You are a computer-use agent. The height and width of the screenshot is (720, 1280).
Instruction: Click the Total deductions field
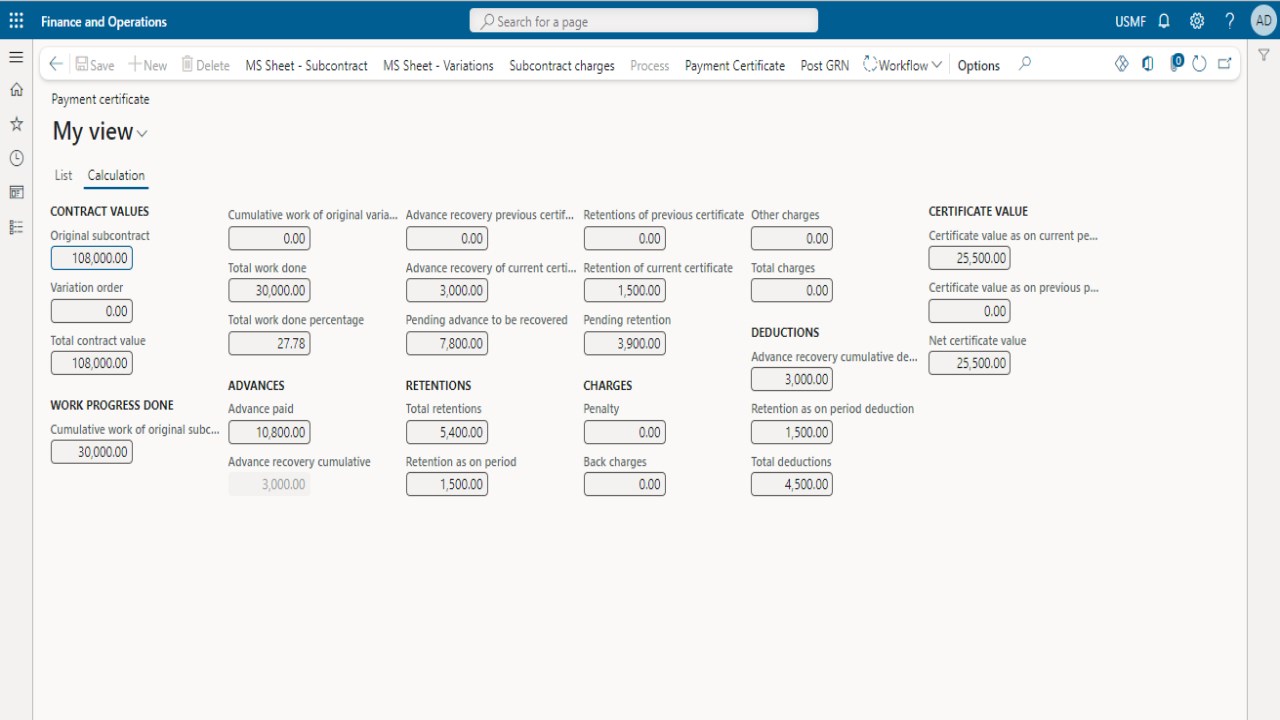792,484
